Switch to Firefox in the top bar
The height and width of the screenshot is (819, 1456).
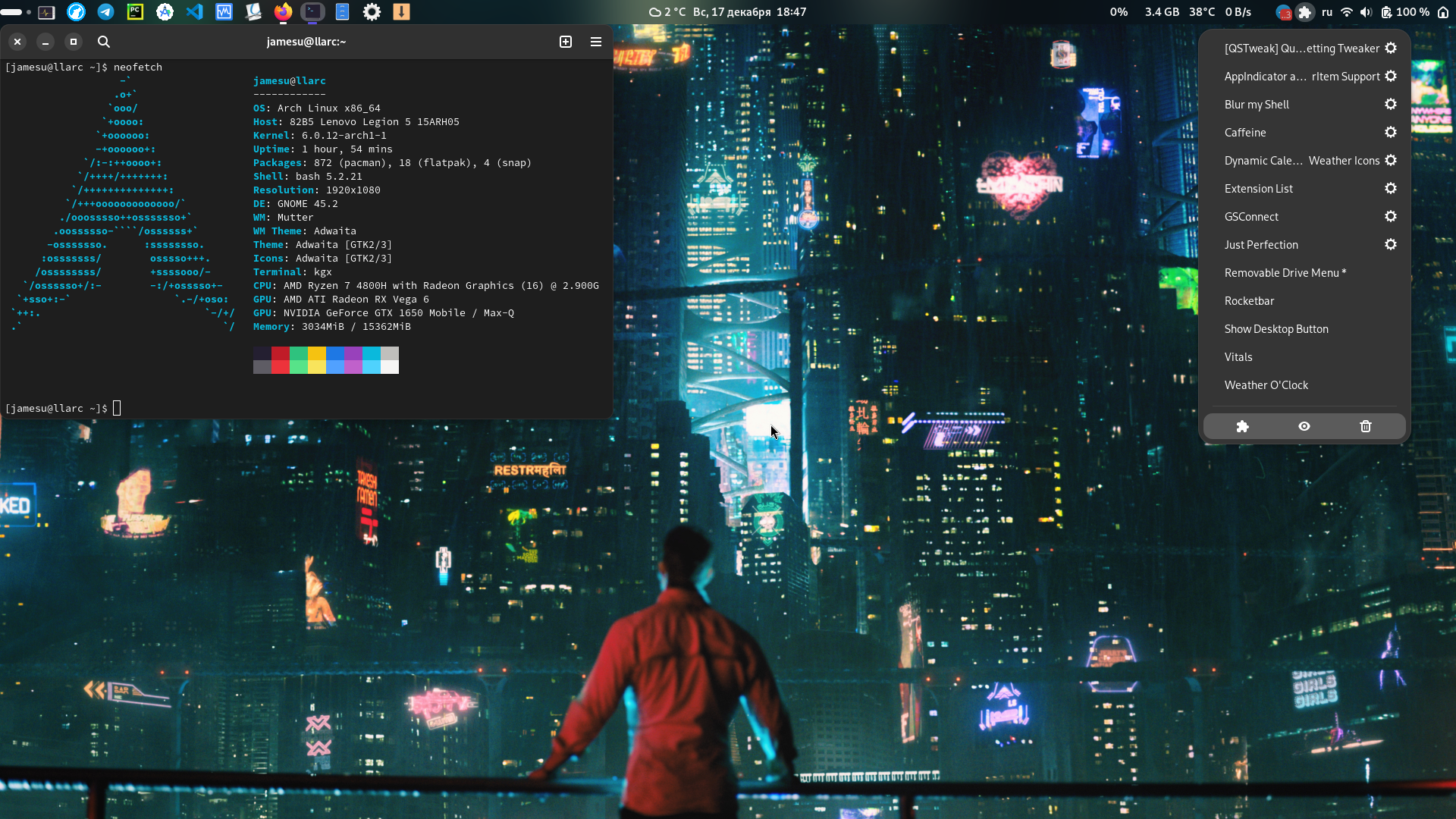point(283,12)
